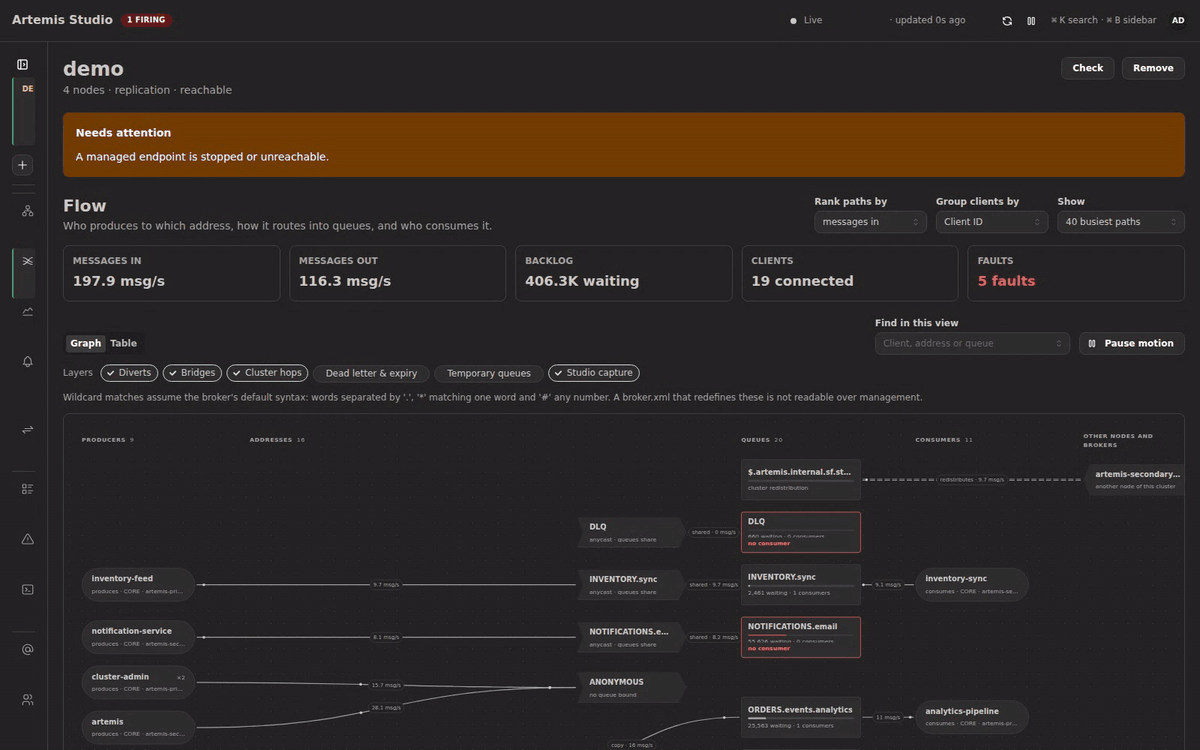Open the Show busiest paths dropdown

(1121, 222)
